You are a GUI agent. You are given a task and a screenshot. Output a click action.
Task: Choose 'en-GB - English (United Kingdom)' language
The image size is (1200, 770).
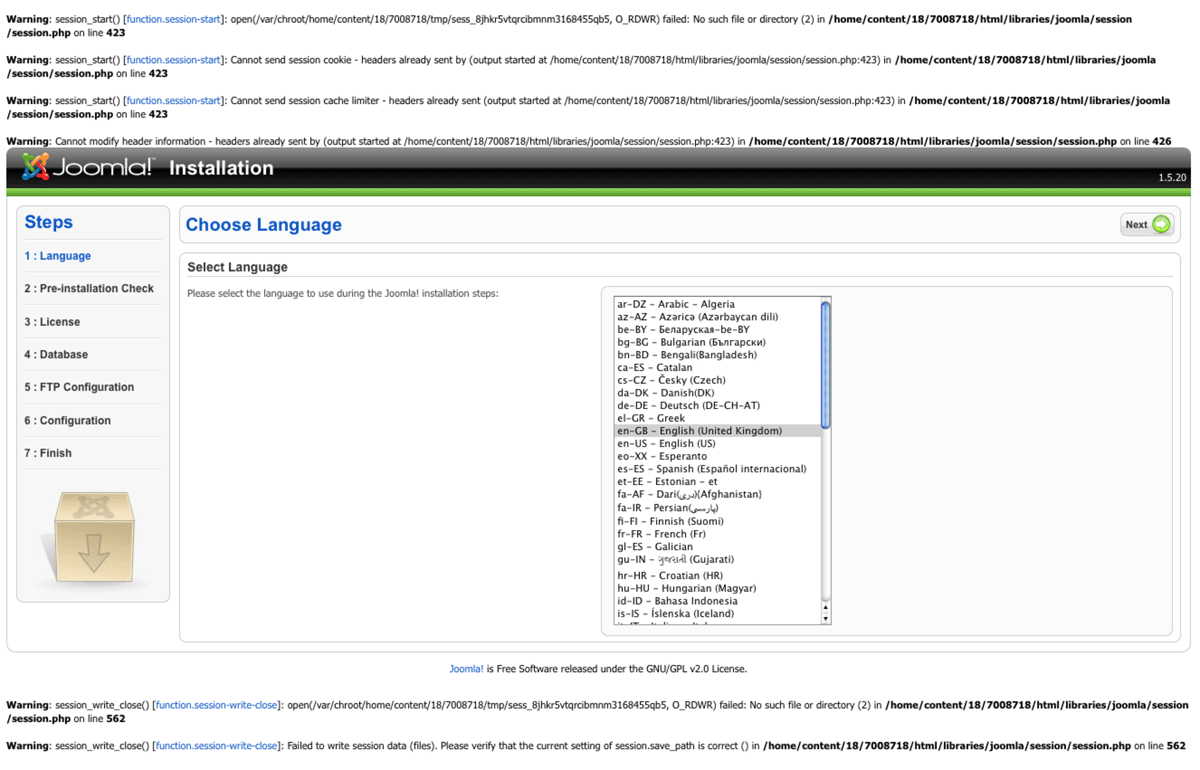coord(717,431)
